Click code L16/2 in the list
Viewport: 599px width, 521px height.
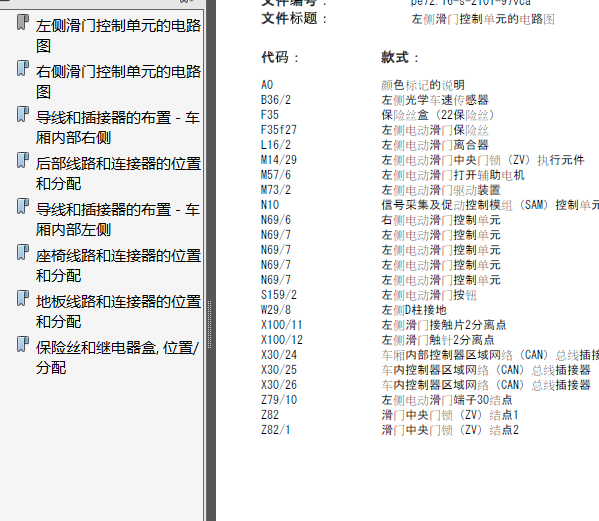[276, 145]
